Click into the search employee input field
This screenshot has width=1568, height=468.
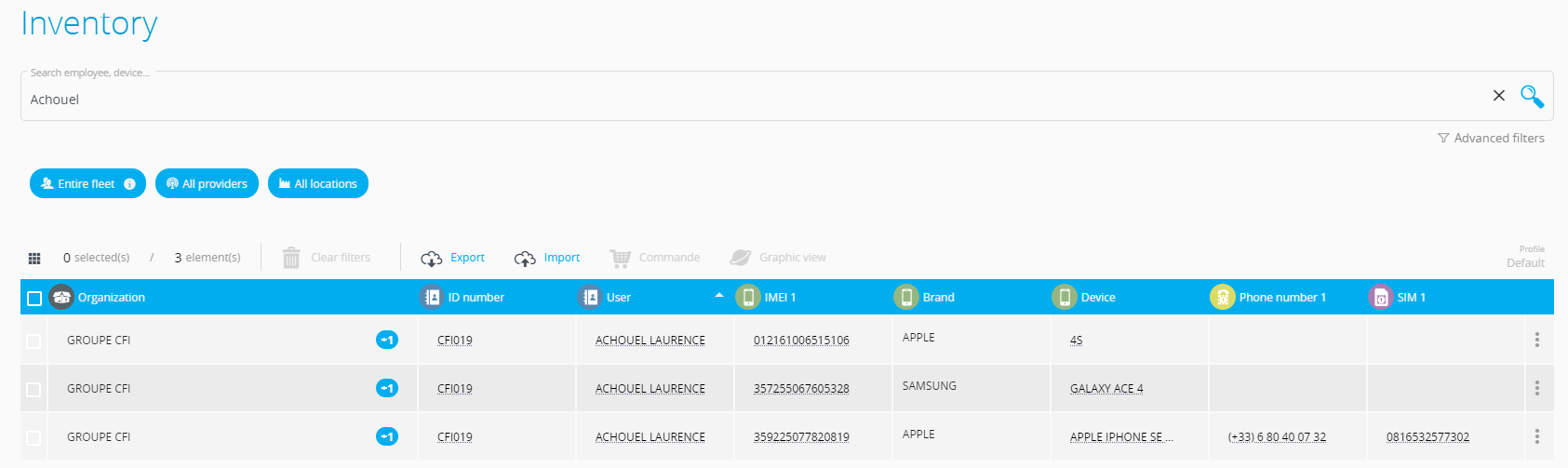744,100
